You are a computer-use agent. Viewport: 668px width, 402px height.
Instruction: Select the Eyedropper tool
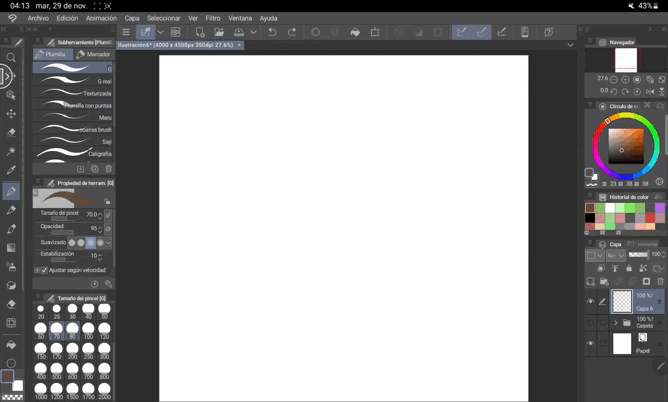[11, 170]
